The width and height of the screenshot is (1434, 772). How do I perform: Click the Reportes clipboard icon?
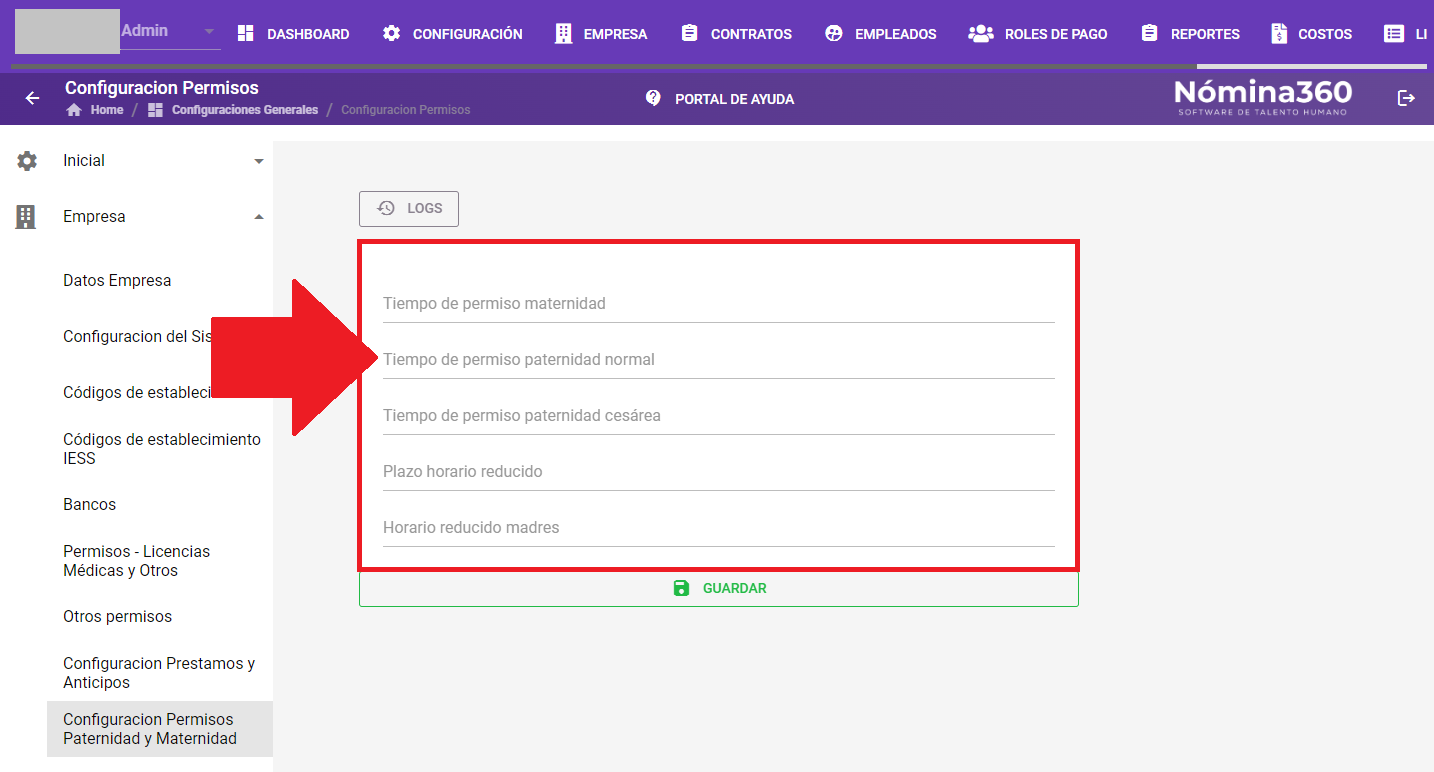[x=1149, y=33]
